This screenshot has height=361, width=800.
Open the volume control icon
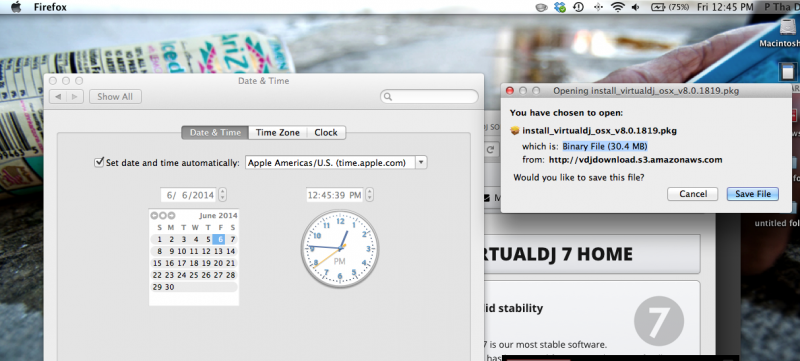tap(636, 7)
